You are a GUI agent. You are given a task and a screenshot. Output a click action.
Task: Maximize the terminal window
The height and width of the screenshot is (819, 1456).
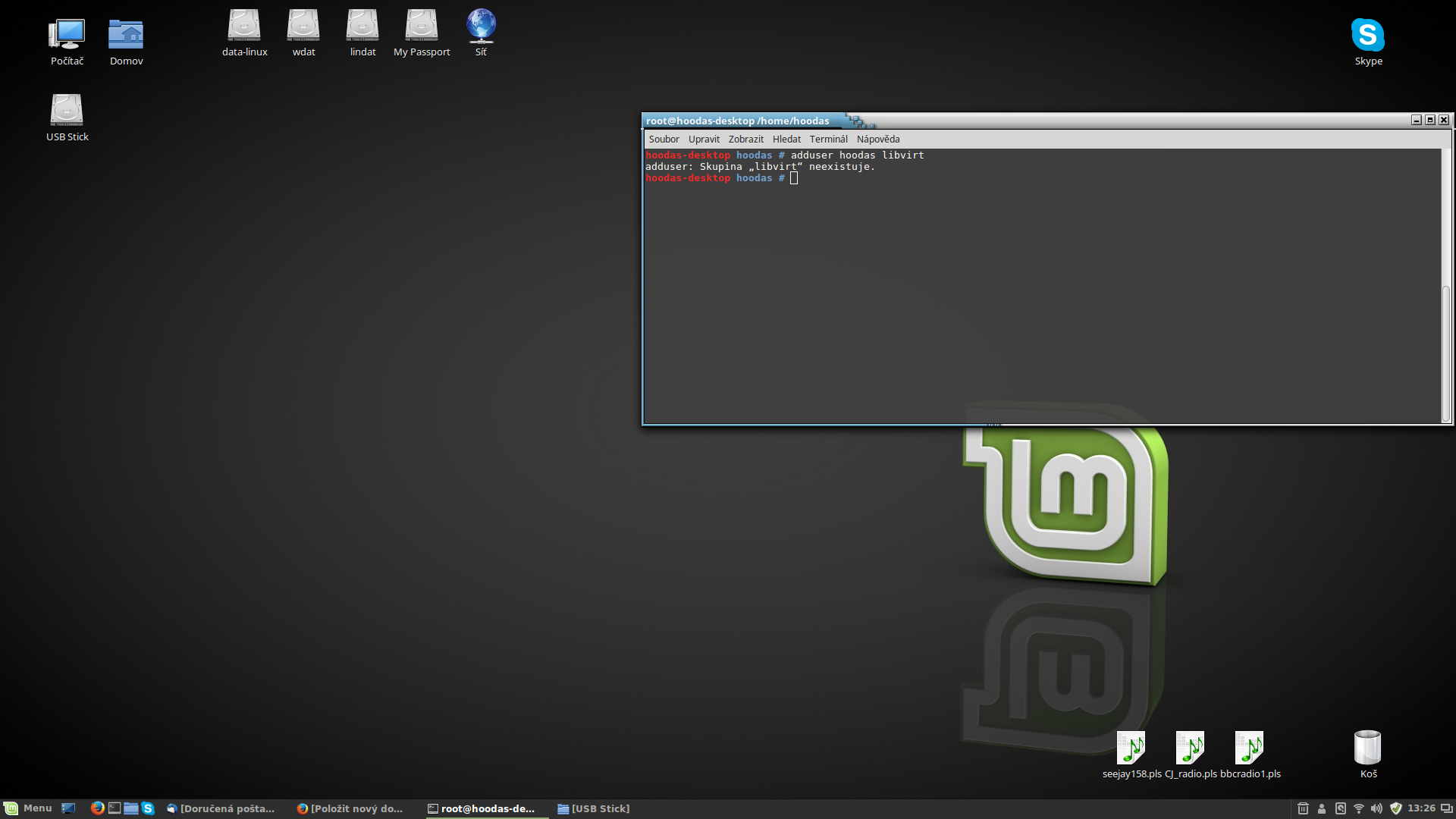(1430, 120)
